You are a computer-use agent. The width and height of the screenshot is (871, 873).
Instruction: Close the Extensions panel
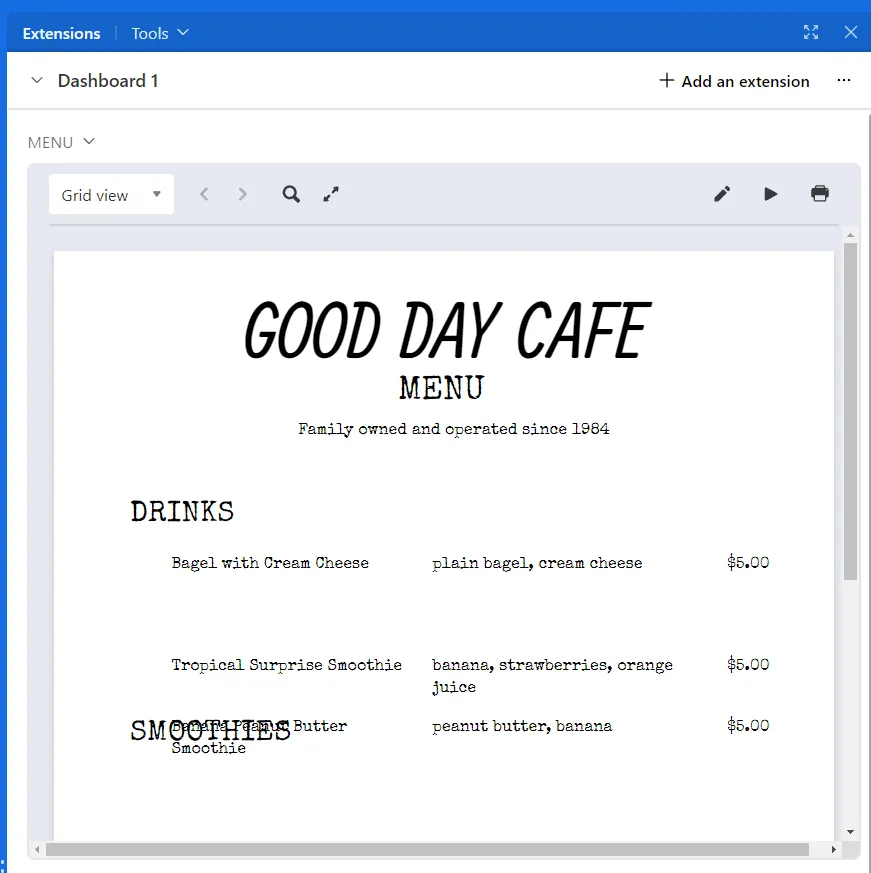point(851,33)
